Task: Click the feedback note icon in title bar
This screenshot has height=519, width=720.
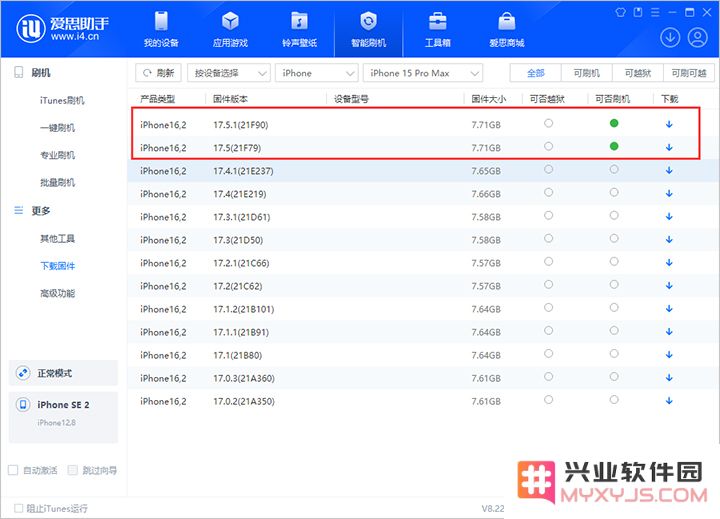Action: pos(638,12)
